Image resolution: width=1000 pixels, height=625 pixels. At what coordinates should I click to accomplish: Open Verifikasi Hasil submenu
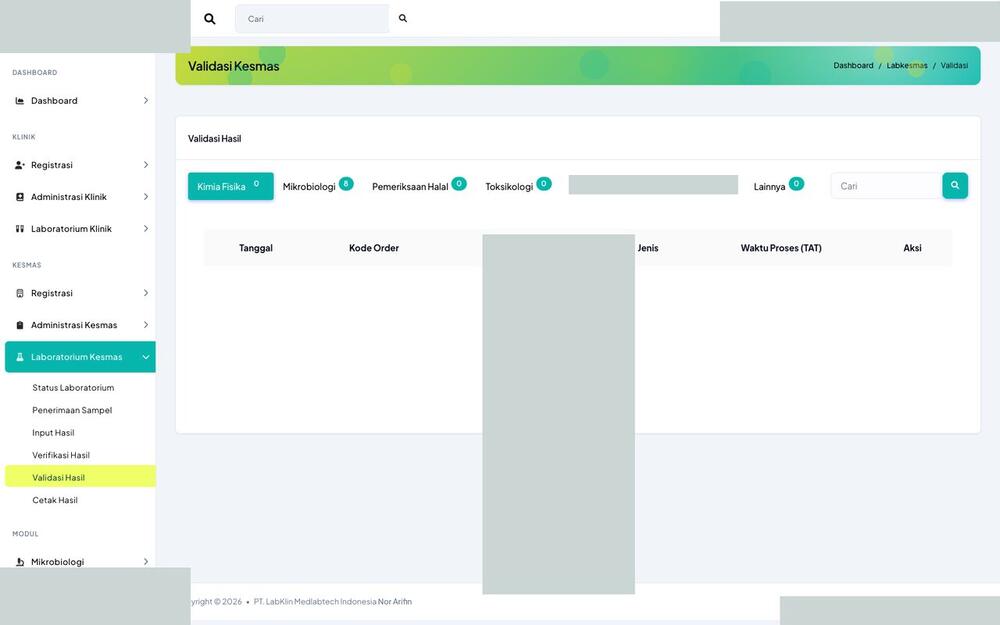tap(61, 455)
